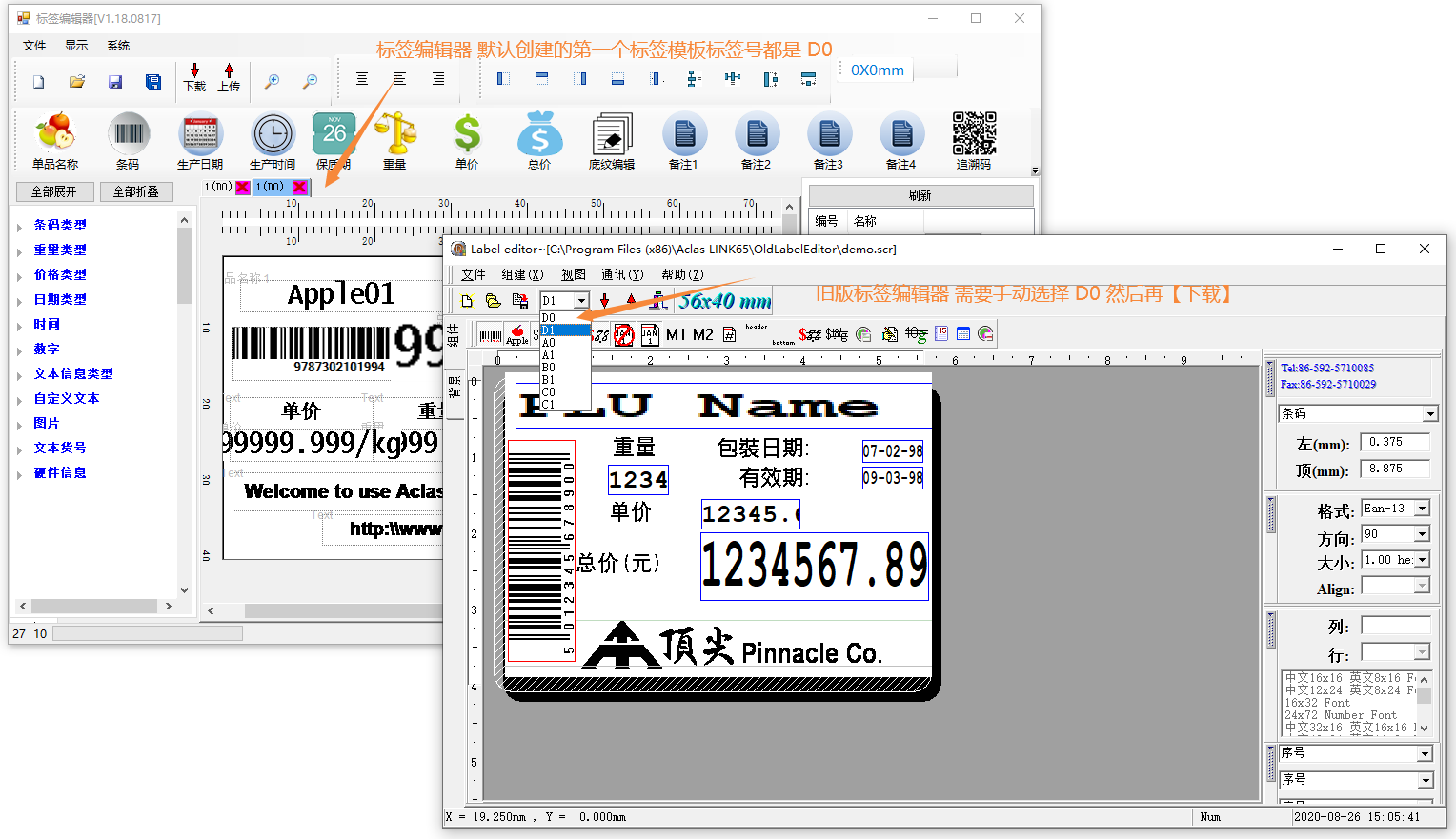Click the Apple PLU icon in old editor
1456x839 pixels.
(516, 334)
